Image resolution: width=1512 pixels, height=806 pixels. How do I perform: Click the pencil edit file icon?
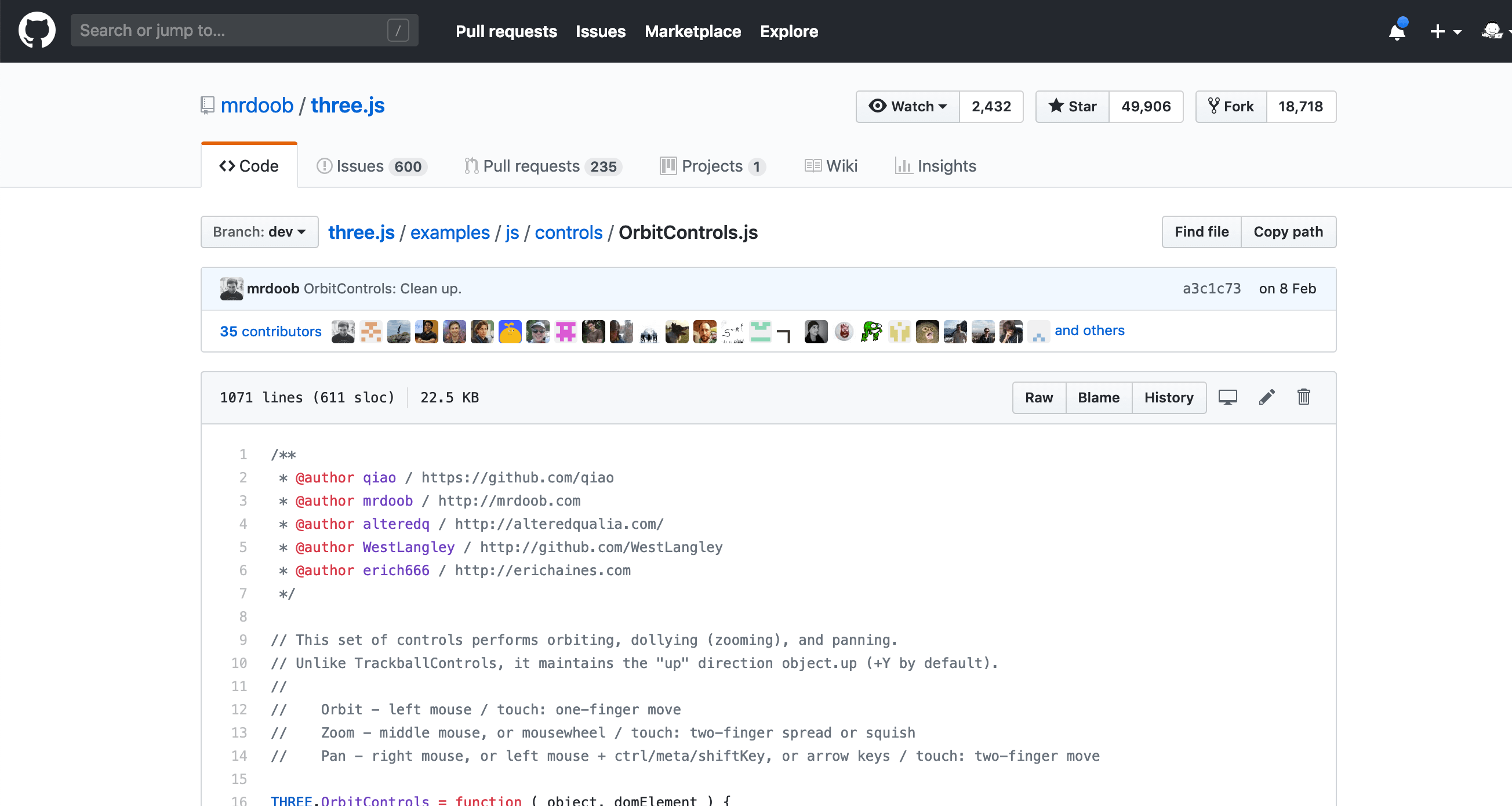click(1267, 397)
